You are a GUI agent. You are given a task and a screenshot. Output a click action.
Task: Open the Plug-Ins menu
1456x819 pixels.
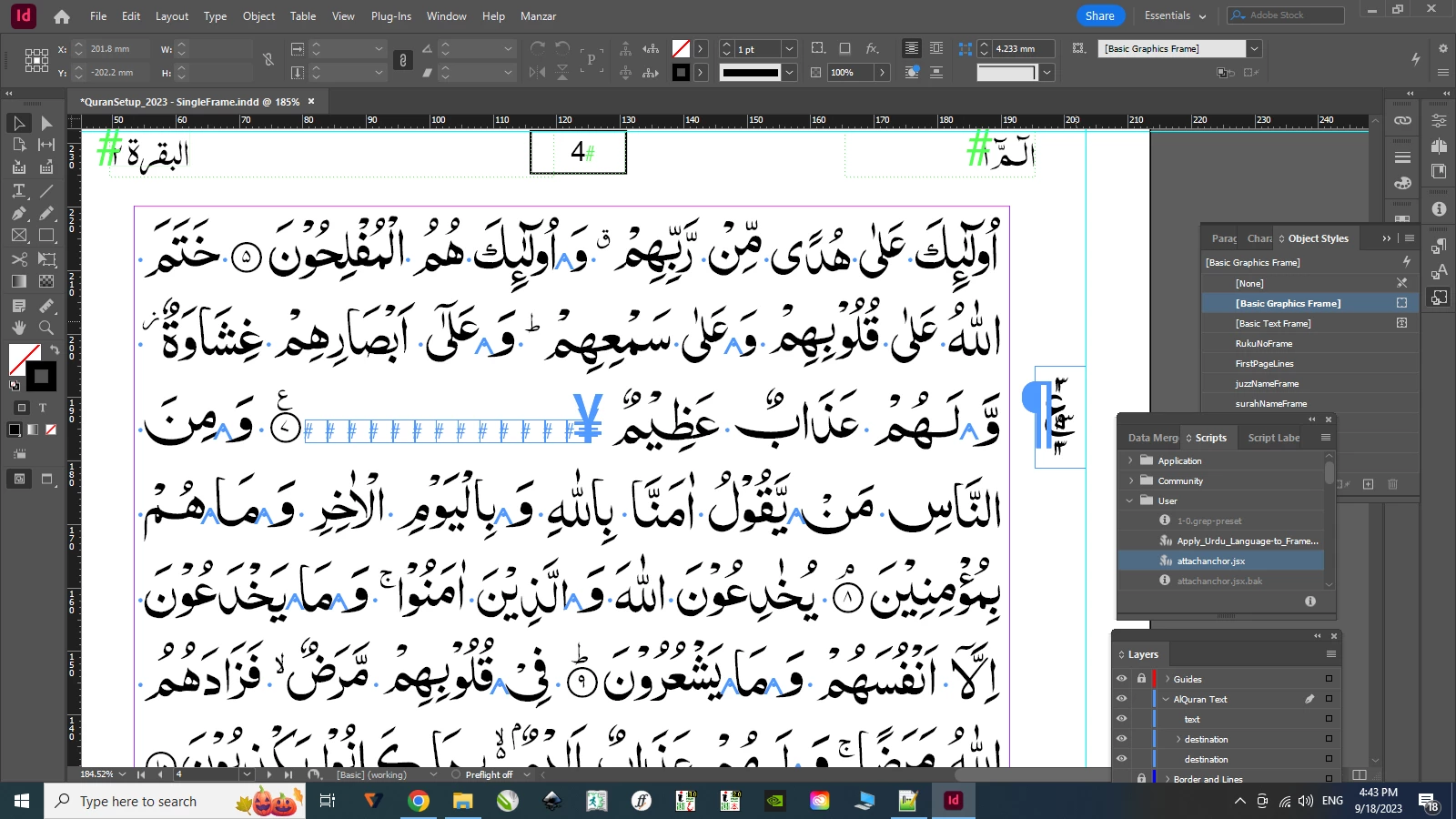[x=391, y=16]
